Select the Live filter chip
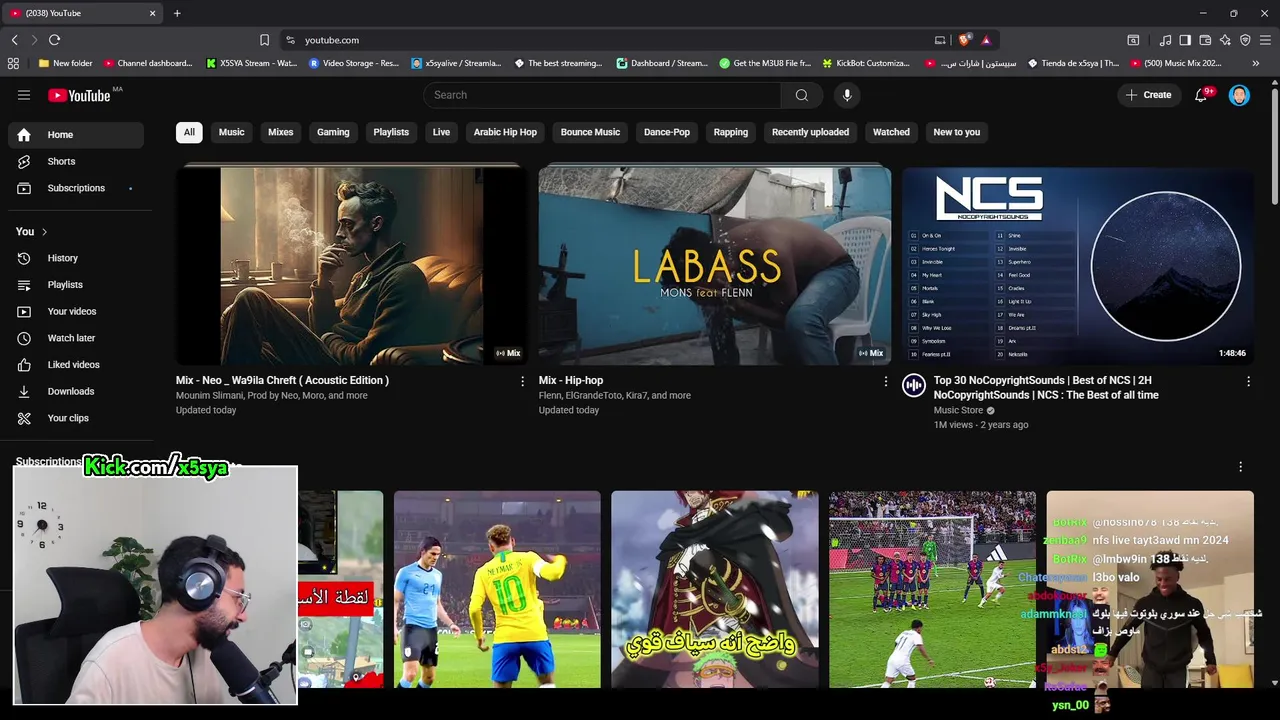The width and height of the screenshot is (1280, 720). (441, 132)
